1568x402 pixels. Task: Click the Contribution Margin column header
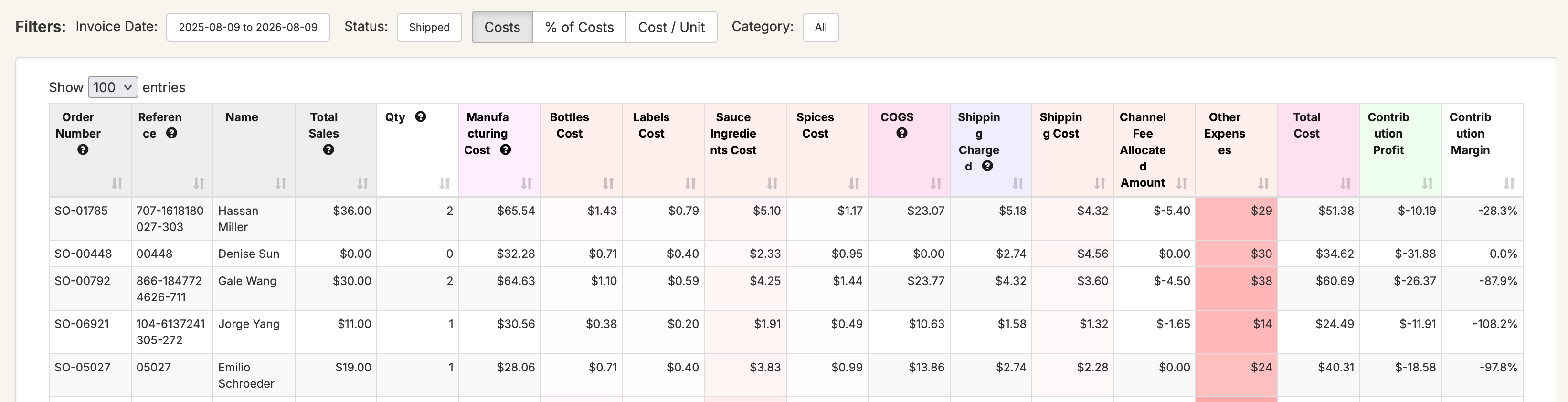point(1482,150)
